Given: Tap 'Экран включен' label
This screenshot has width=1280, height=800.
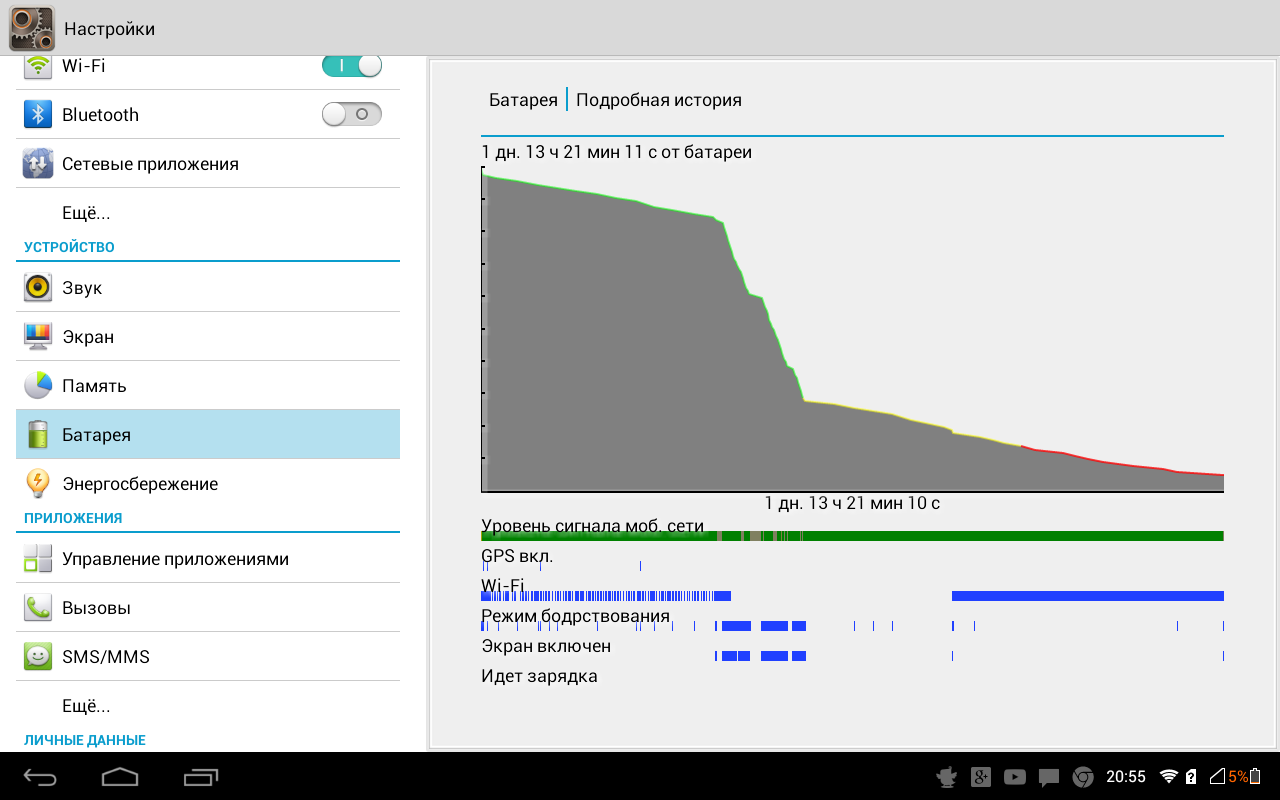Looking at the screenshot, I should click(546, 646).
